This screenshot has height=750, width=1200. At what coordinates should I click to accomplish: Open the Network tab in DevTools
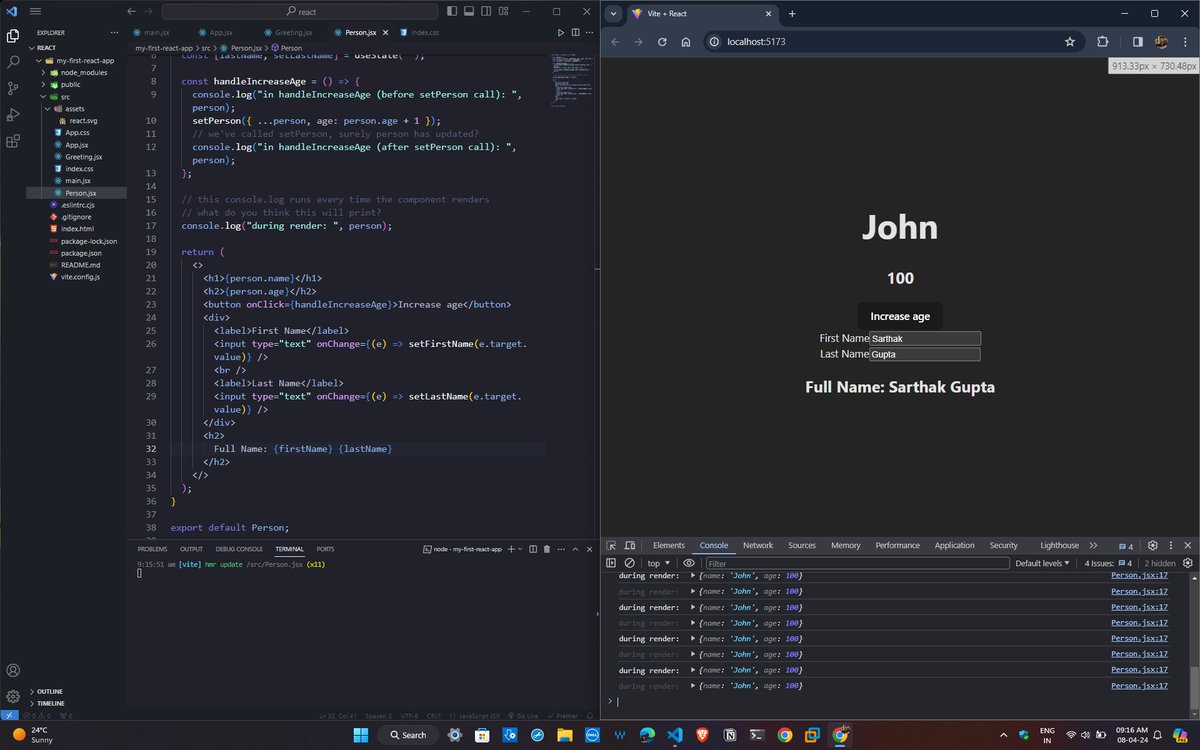click(758, 545)
